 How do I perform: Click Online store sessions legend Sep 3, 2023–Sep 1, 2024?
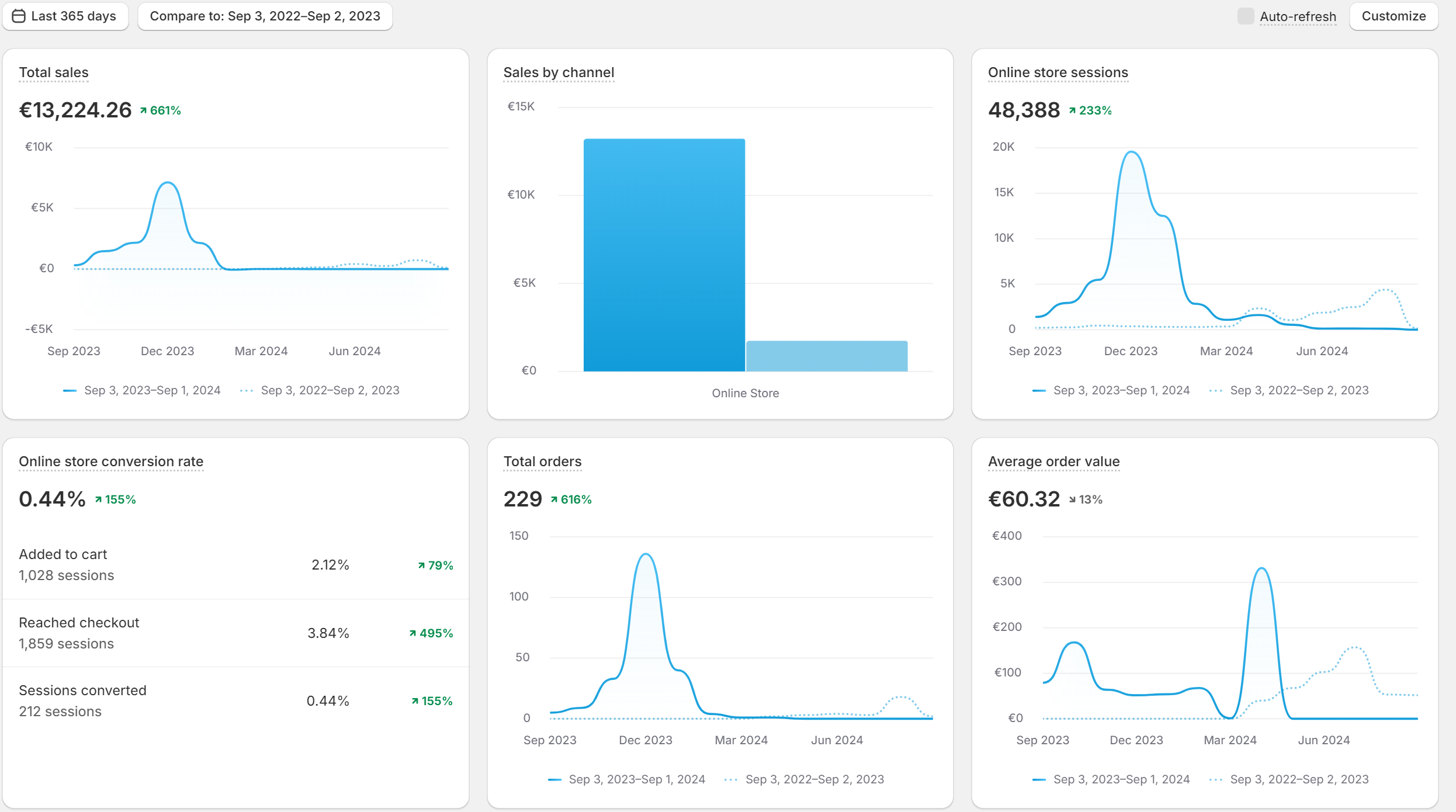coord(1111,390)
